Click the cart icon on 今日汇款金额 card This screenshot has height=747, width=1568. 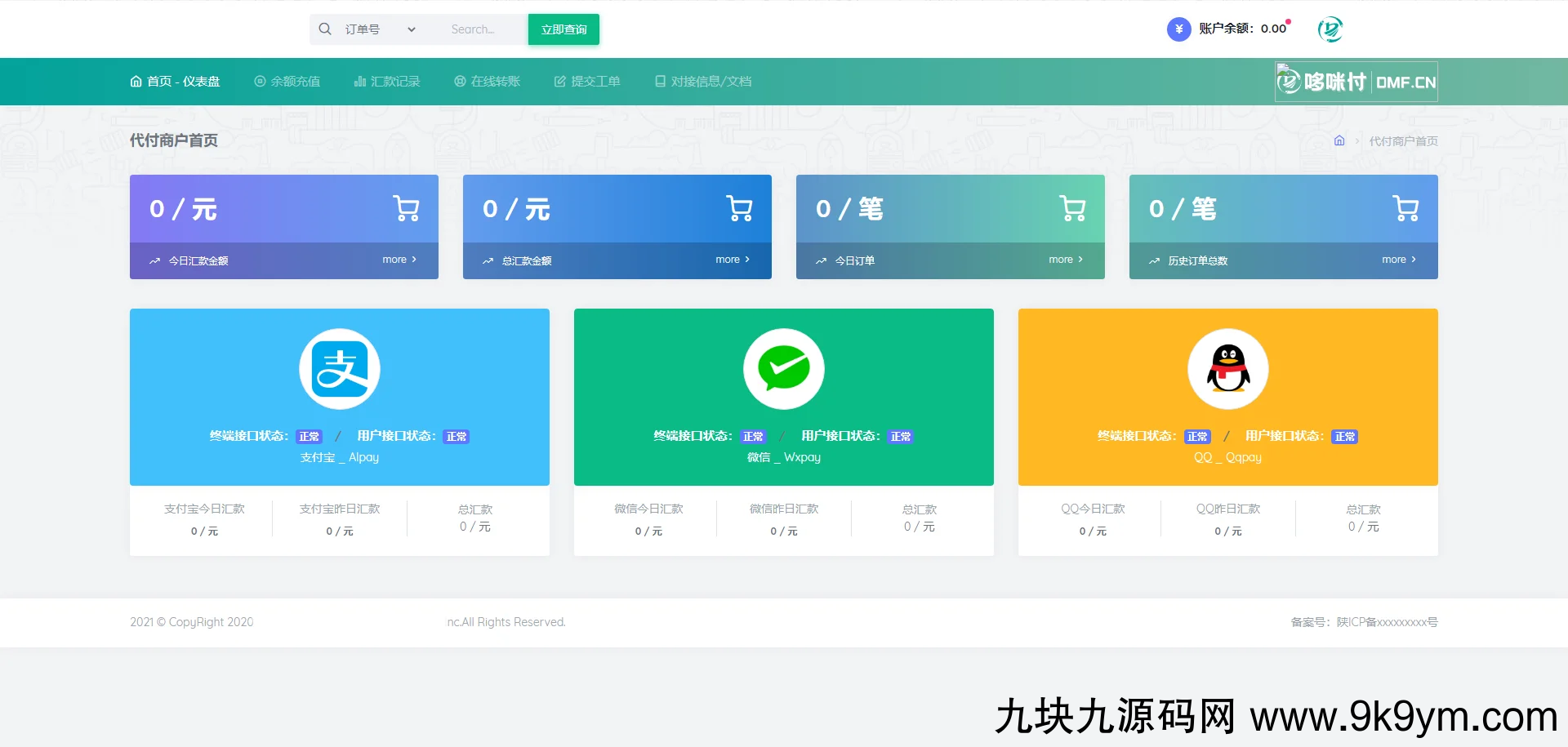(406, 208)
